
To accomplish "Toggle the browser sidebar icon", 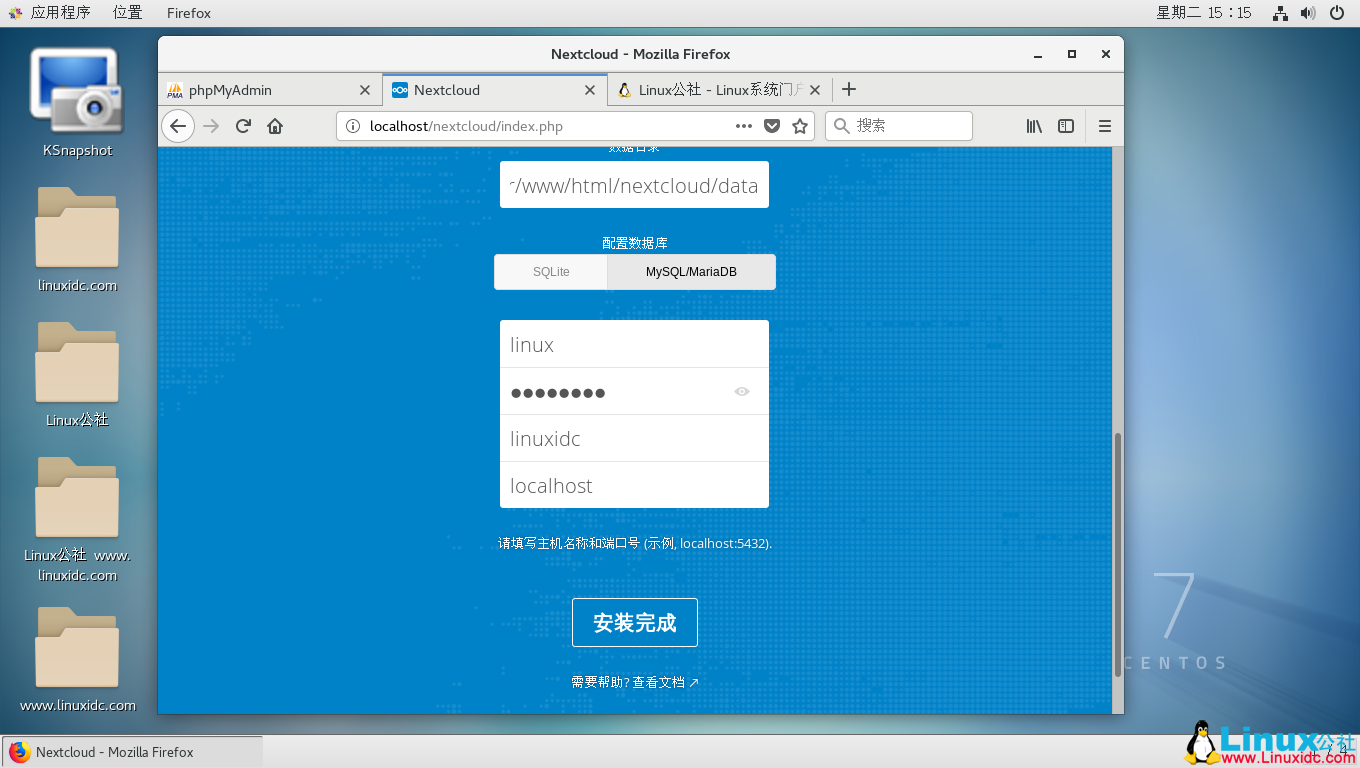I will (x=1066, y=126).
